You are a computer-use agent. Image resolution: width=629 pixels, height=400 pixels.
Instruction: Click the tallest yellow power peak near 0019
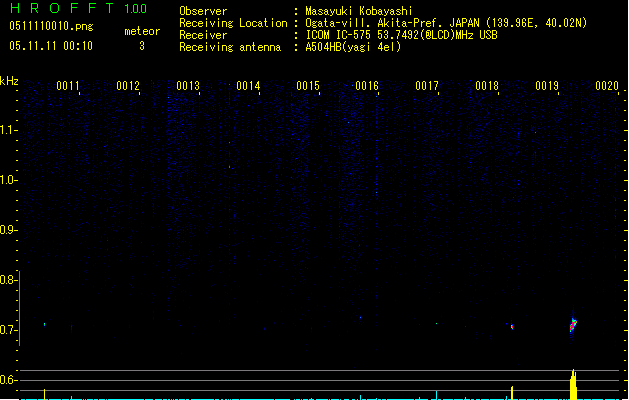tap(573, 384)
